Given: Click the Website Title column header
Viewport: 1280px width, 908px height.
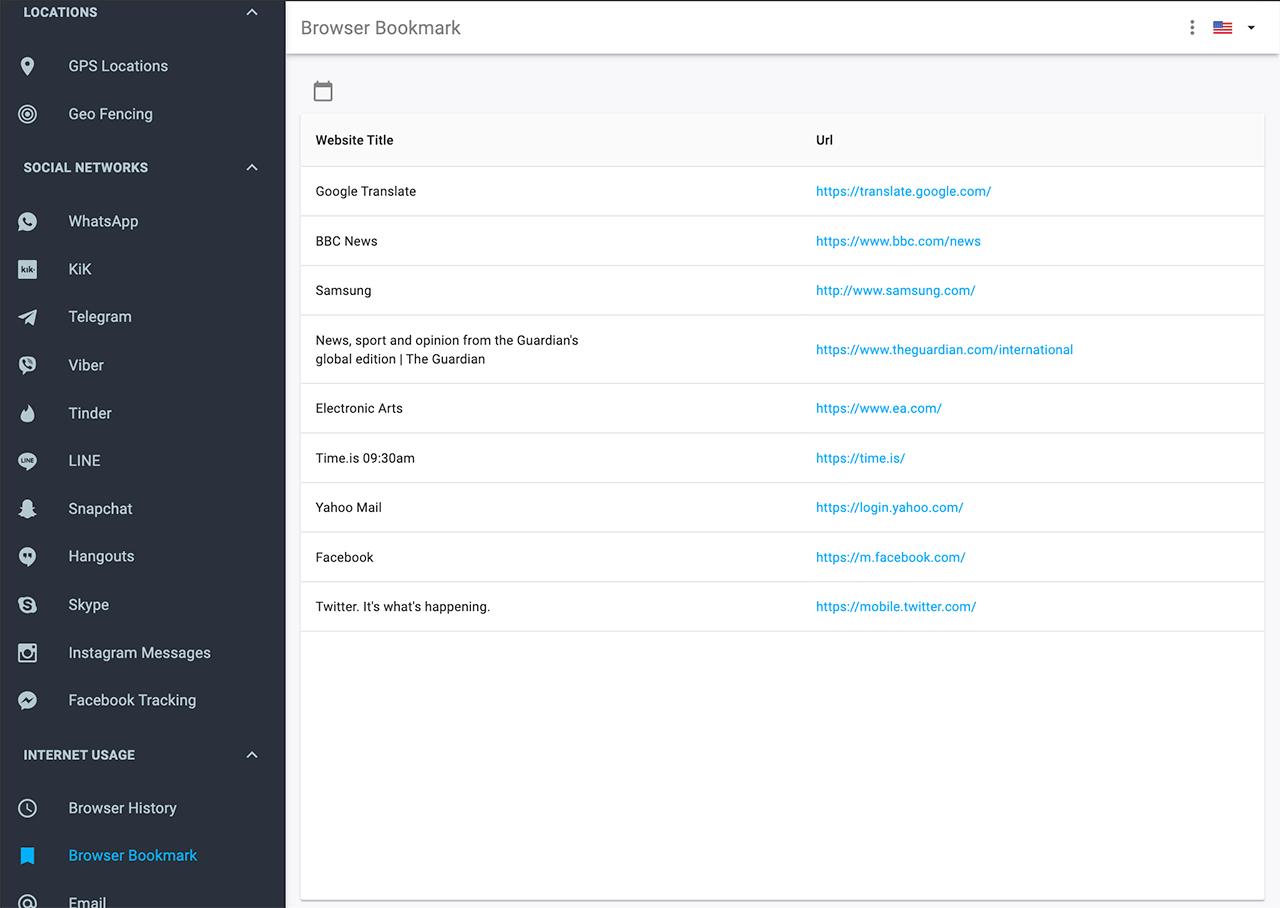Looking at the screenshot, I should coord(354,140).
